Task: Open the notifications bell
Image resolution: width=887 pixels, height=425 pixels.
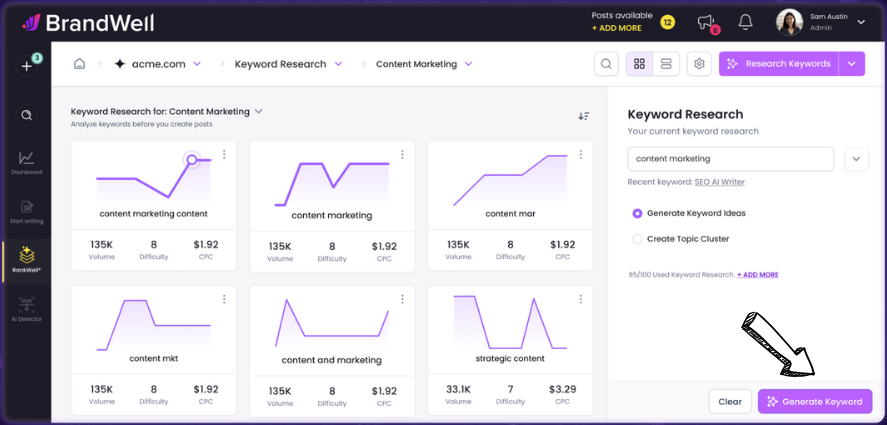Action: click(745, 22)
